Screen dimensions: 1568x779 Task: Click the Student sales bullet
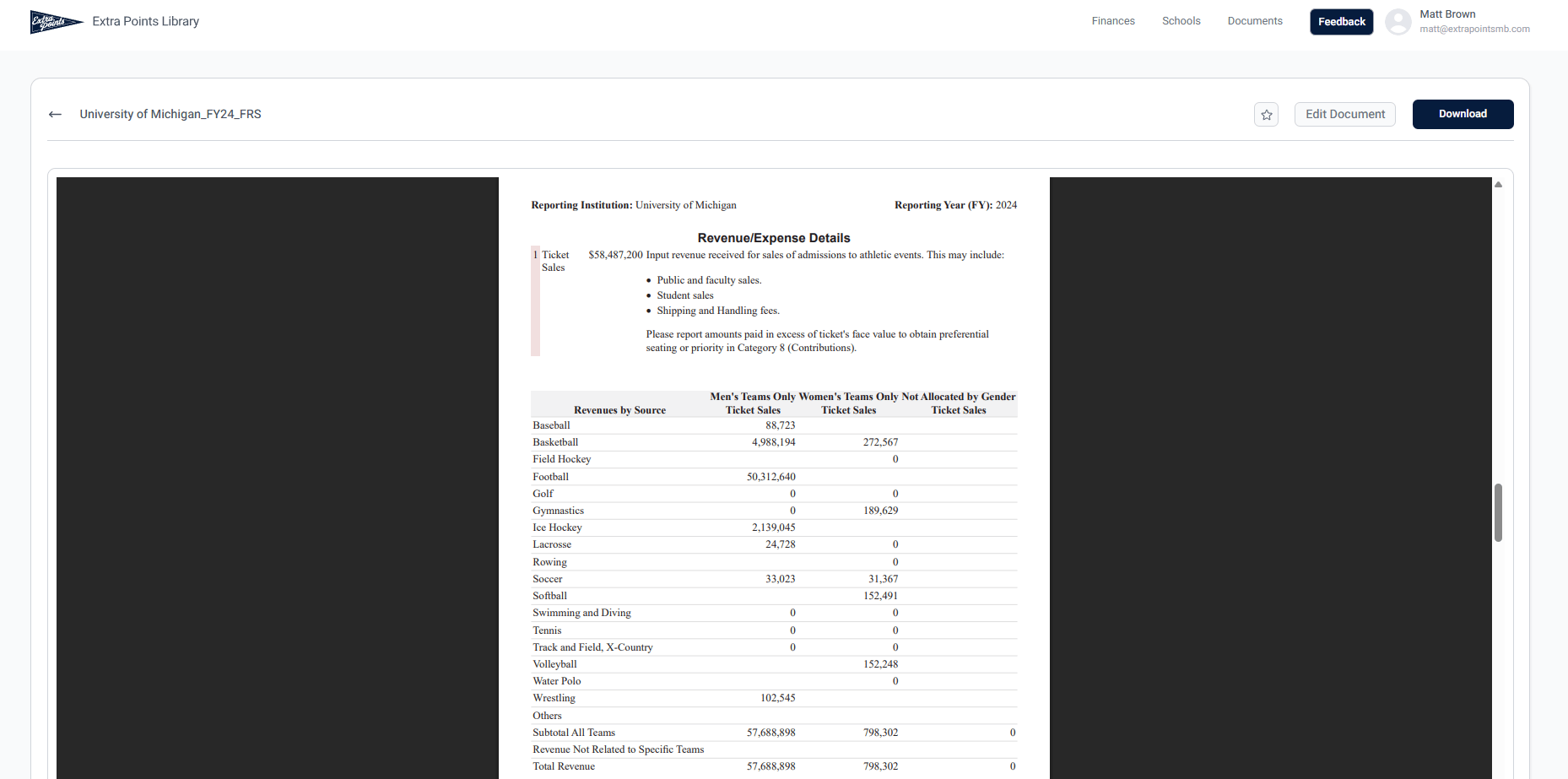tap(684, 295)
